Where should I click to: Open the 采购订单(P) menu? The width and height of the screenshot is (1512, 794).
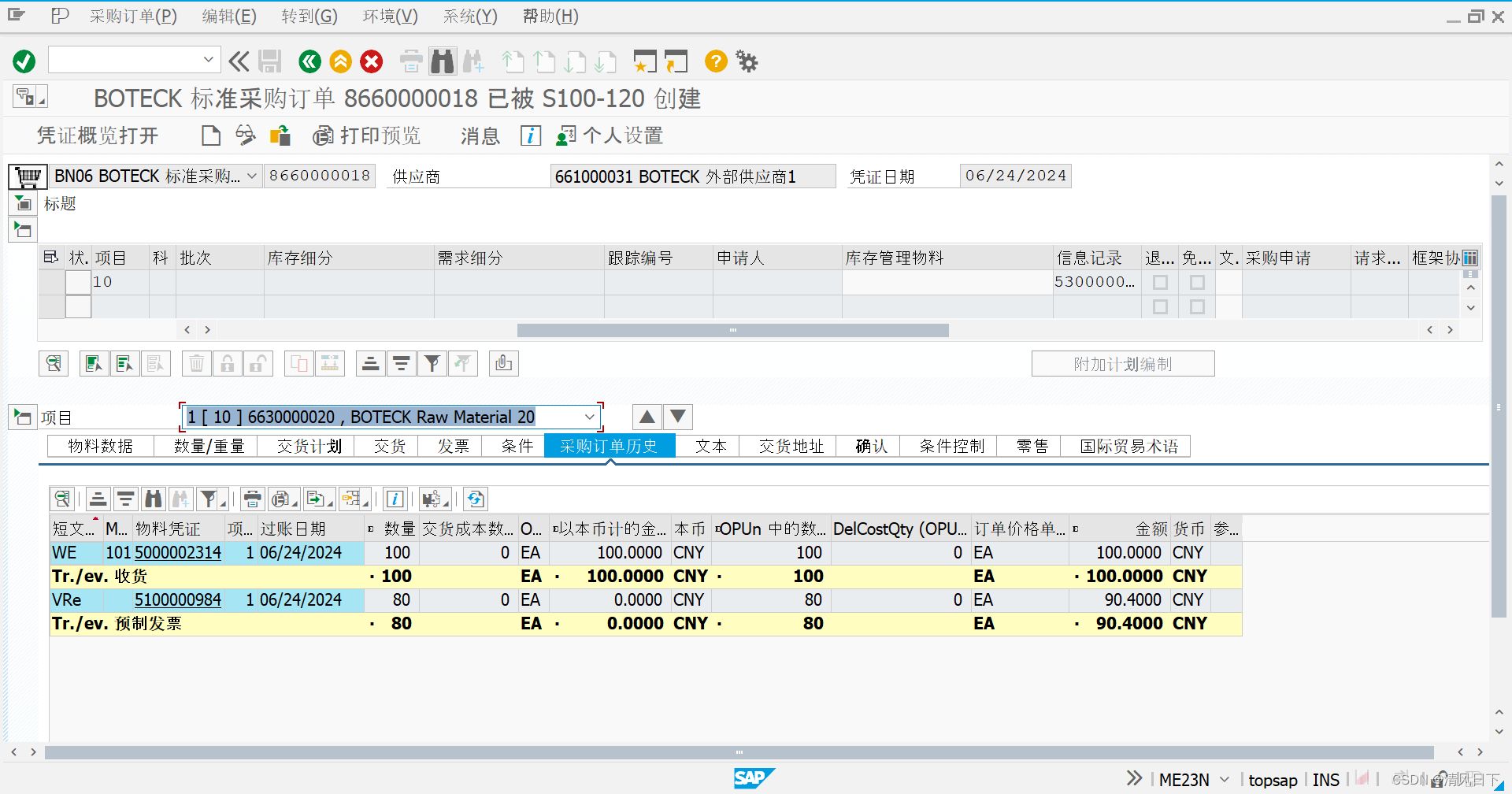click(x=133, y=16)
